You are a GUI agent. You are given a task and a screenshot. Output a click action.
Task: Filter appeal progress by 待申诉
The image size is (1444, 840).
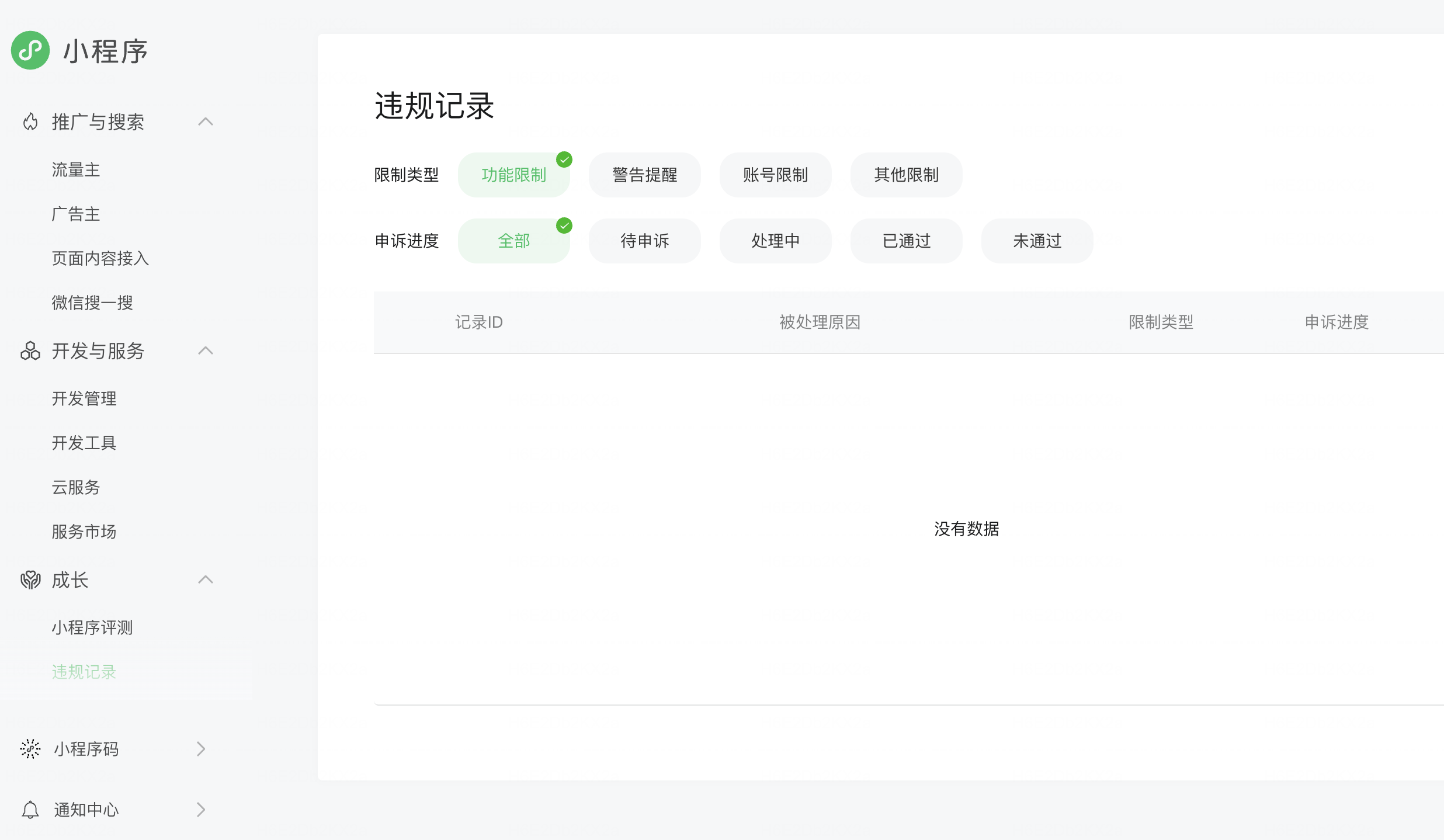[644, 241]
